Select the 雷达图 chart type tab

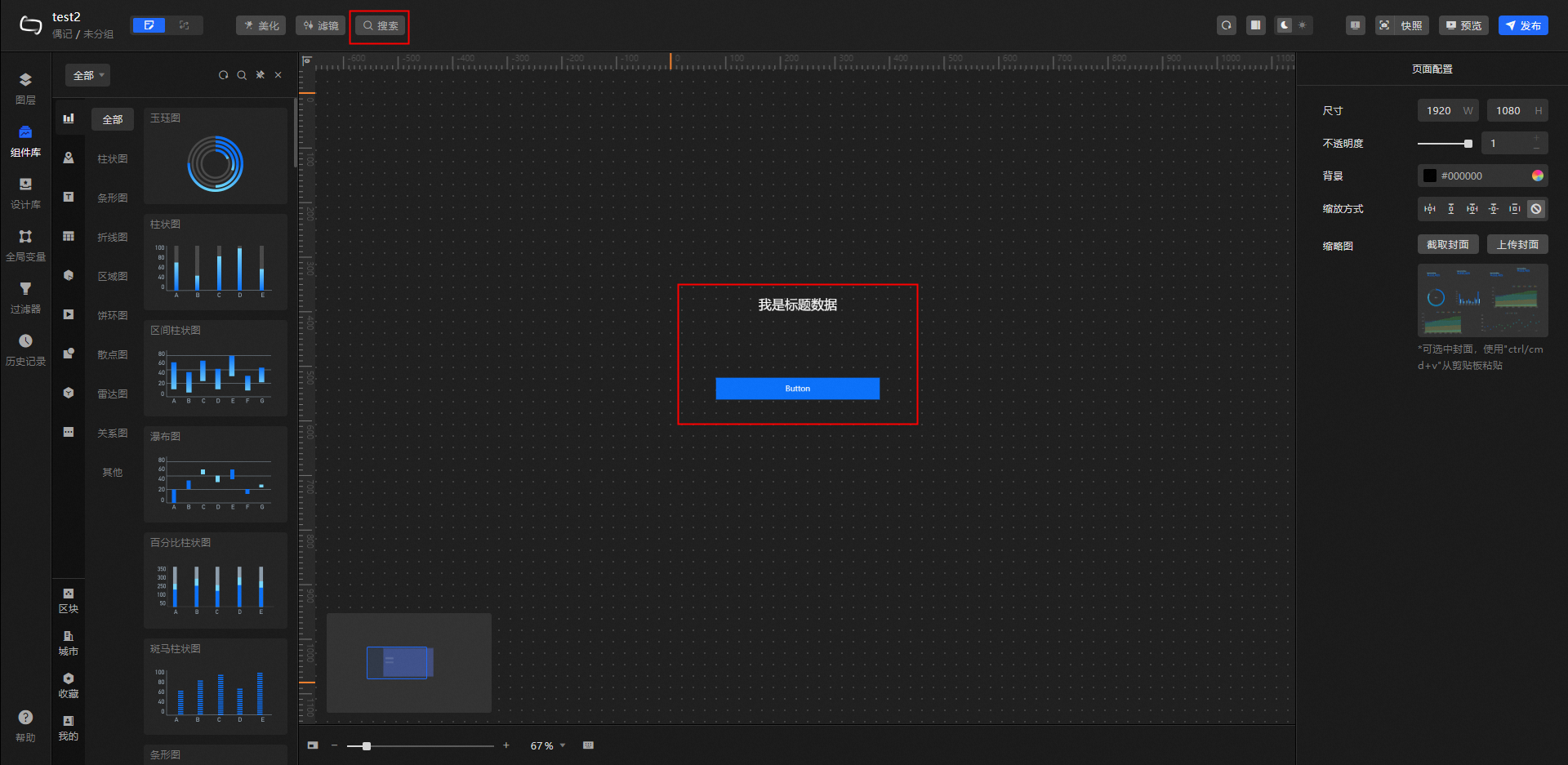point(113,394)
